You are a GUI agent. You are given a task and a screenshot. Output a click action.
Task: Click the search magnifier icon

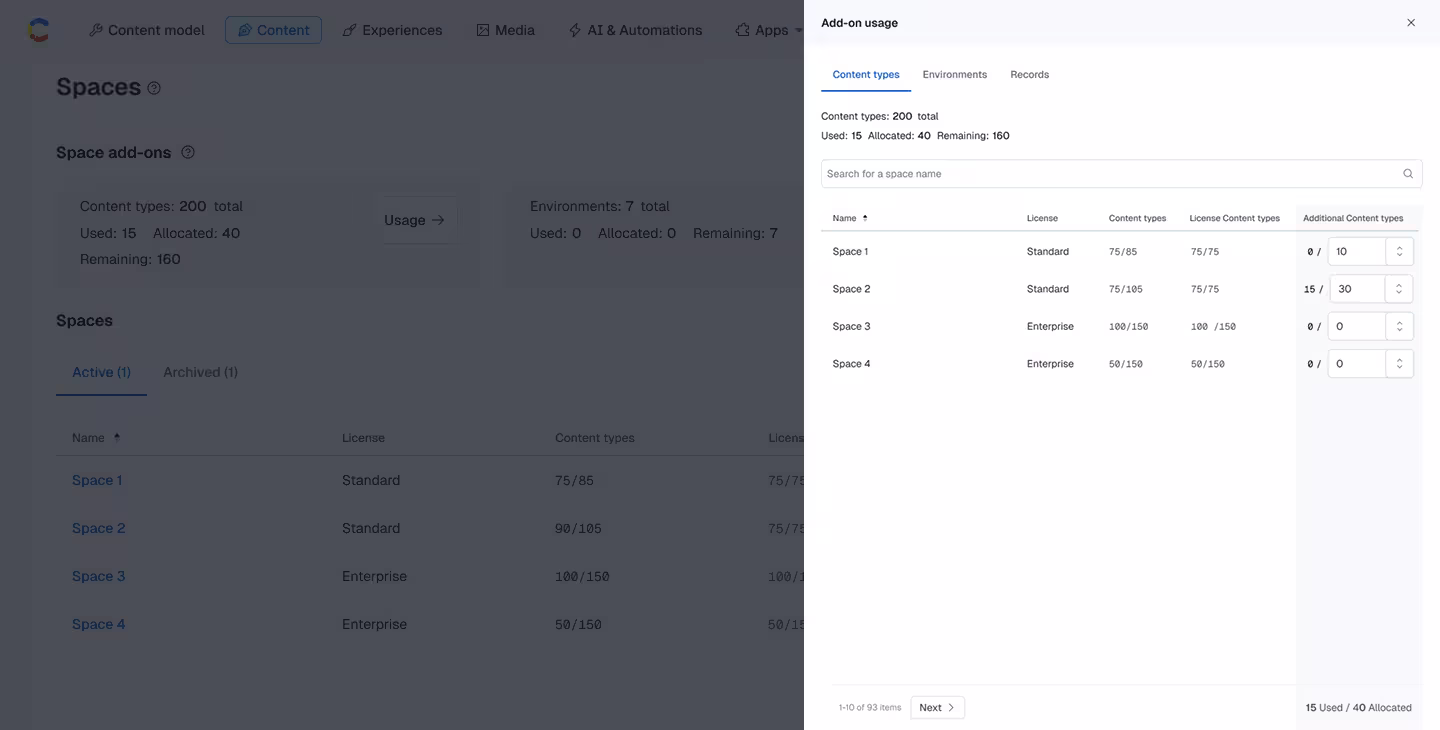(1408, 174)
